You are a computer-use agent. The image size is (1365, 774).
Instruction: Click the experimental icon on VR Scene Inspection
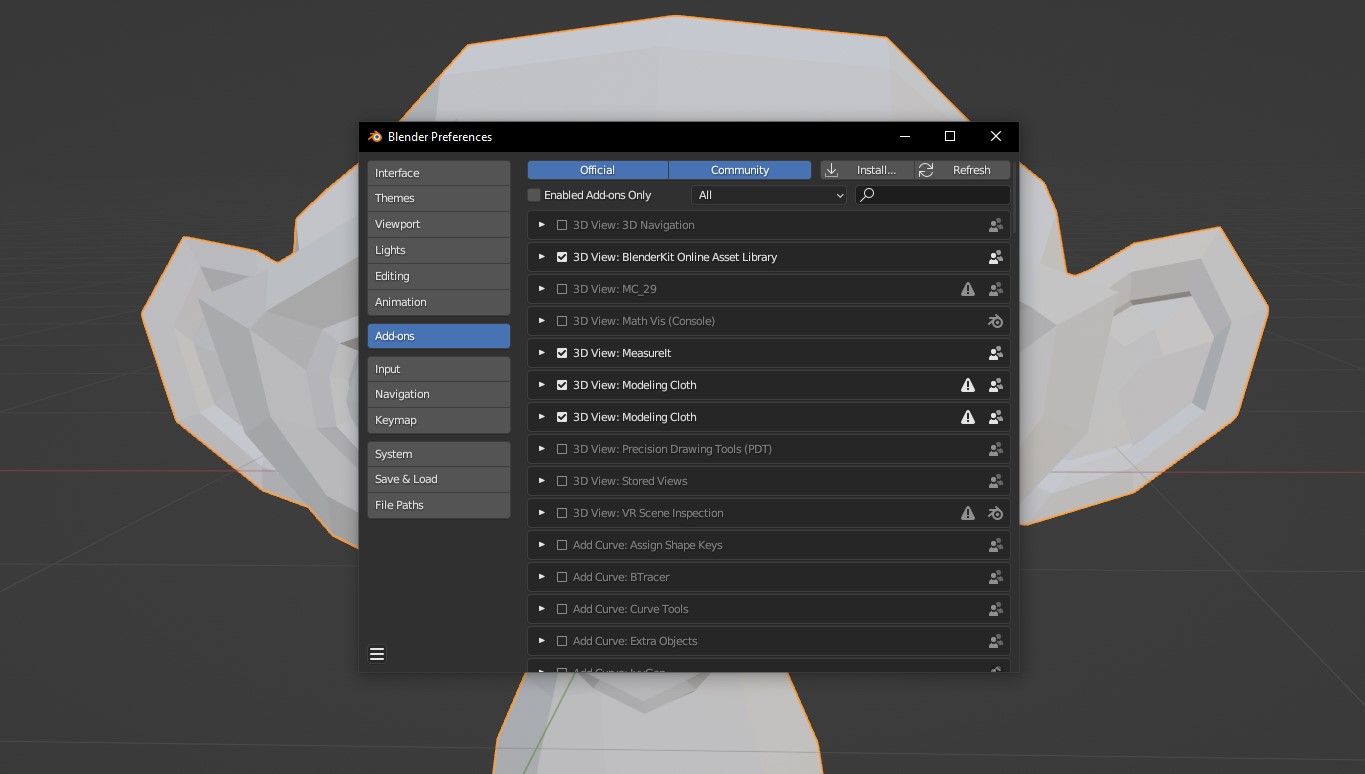click(995, 513)
